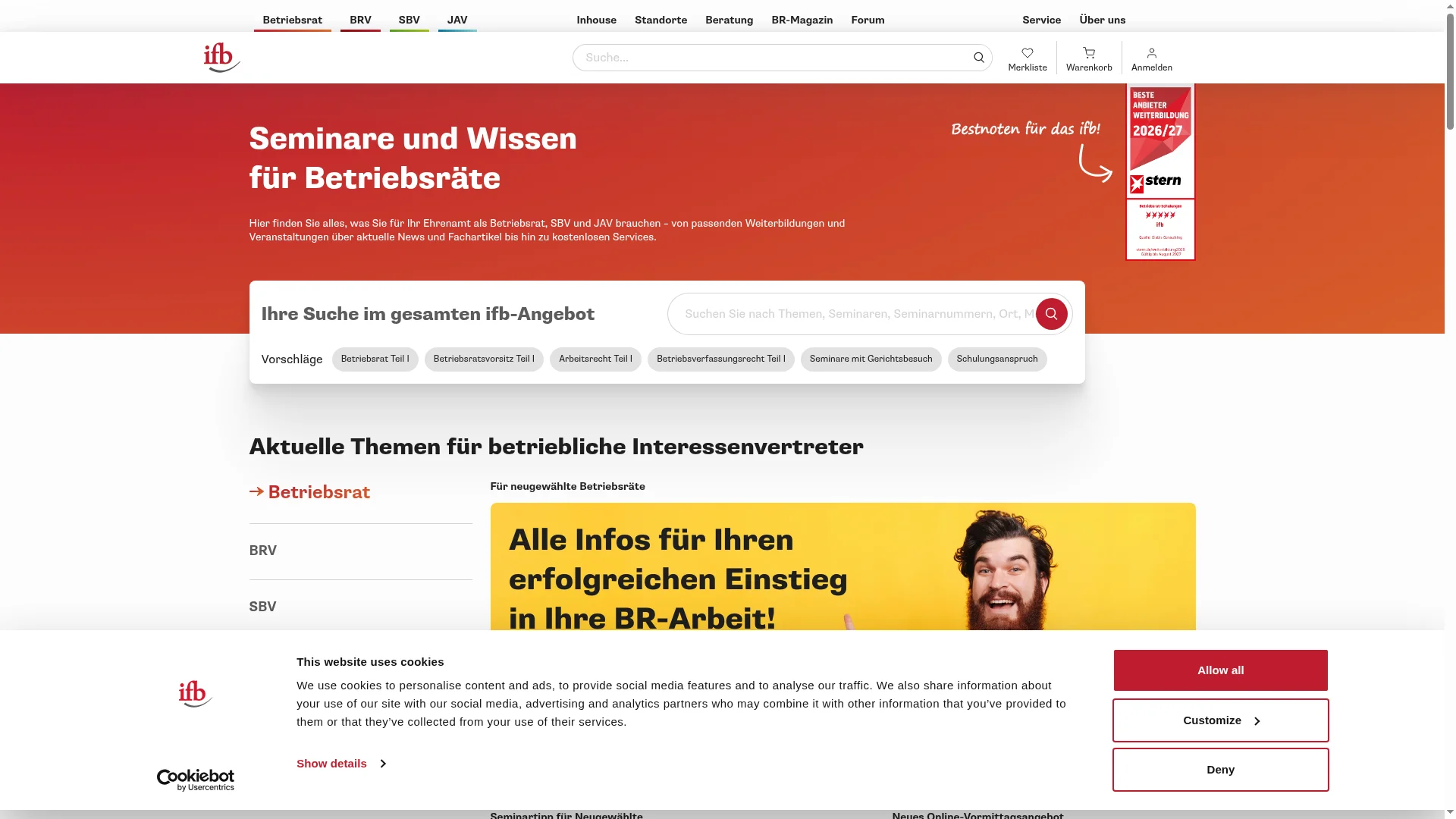Image resolution: width=1456 pixels, height=819 pixels.
Task: Choose the Arbeitsrecht Teil I suggestion
Action: click(595, 359)
